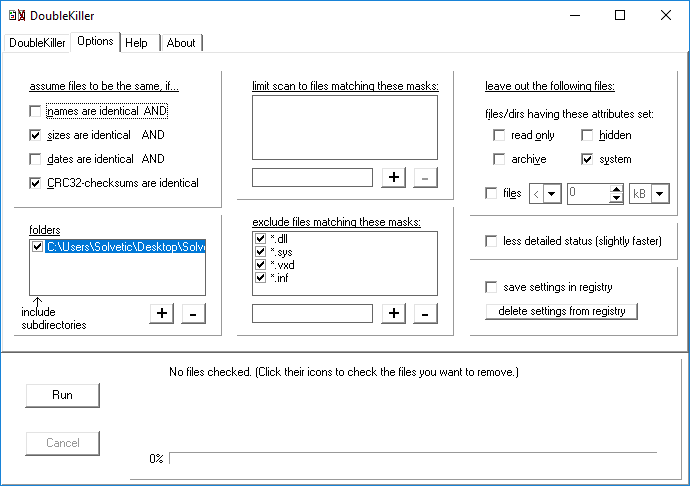Screen dimensions: 690x486
Task: Enable 'dates are identical AND' checkbox
Action: pyautogui.click(x=35, y=159)
